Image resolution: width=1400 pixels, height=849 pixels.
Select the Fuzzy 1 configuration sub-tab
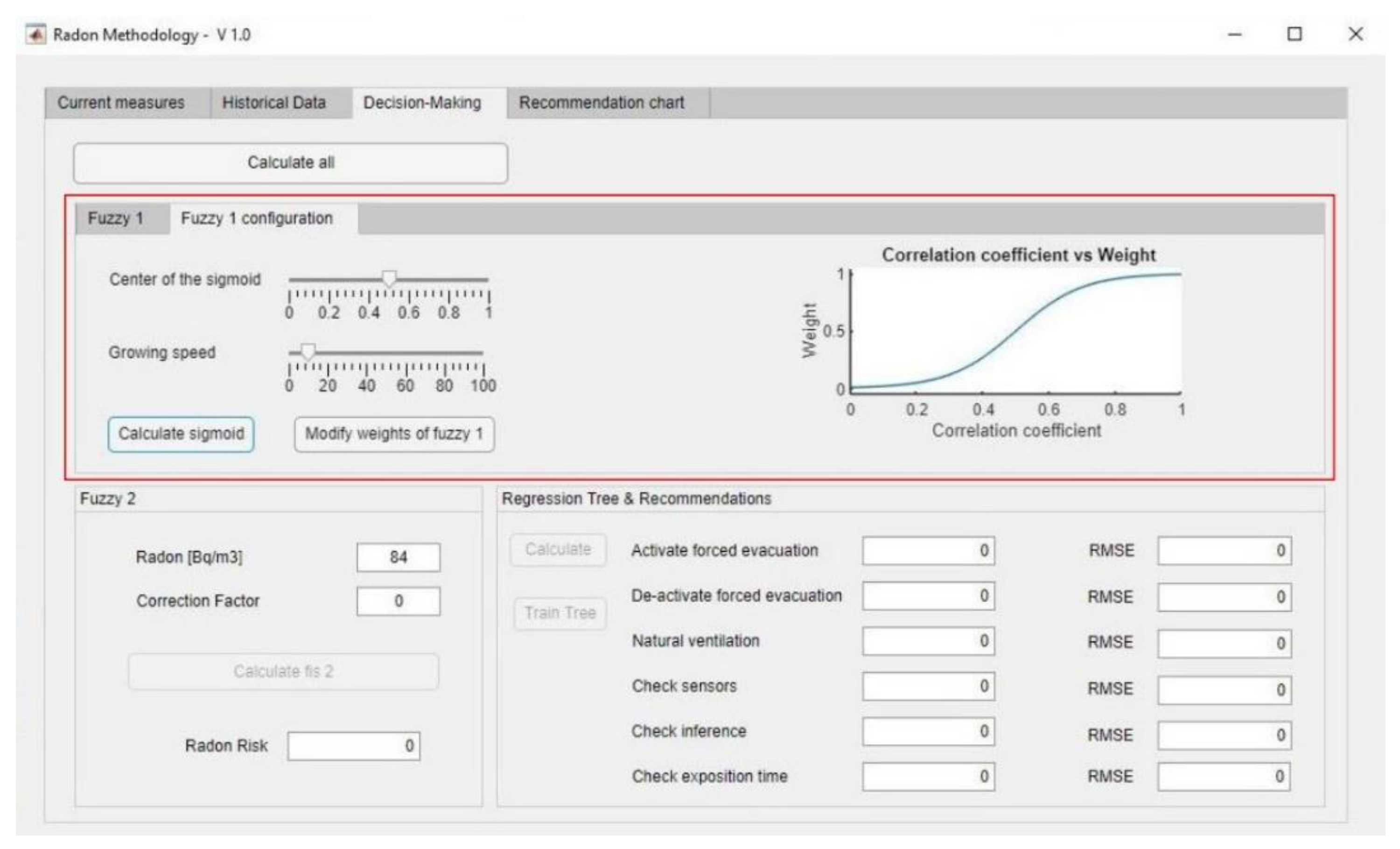click(x=257, y=218)
